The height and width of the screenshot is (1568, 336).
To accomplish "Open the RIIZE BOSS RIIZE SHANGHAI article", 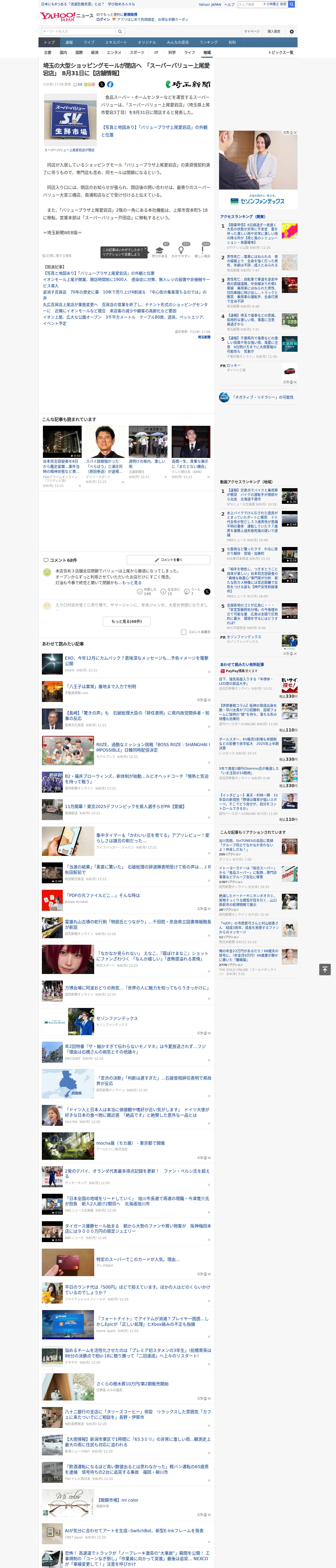I will [x=153, y=747].
